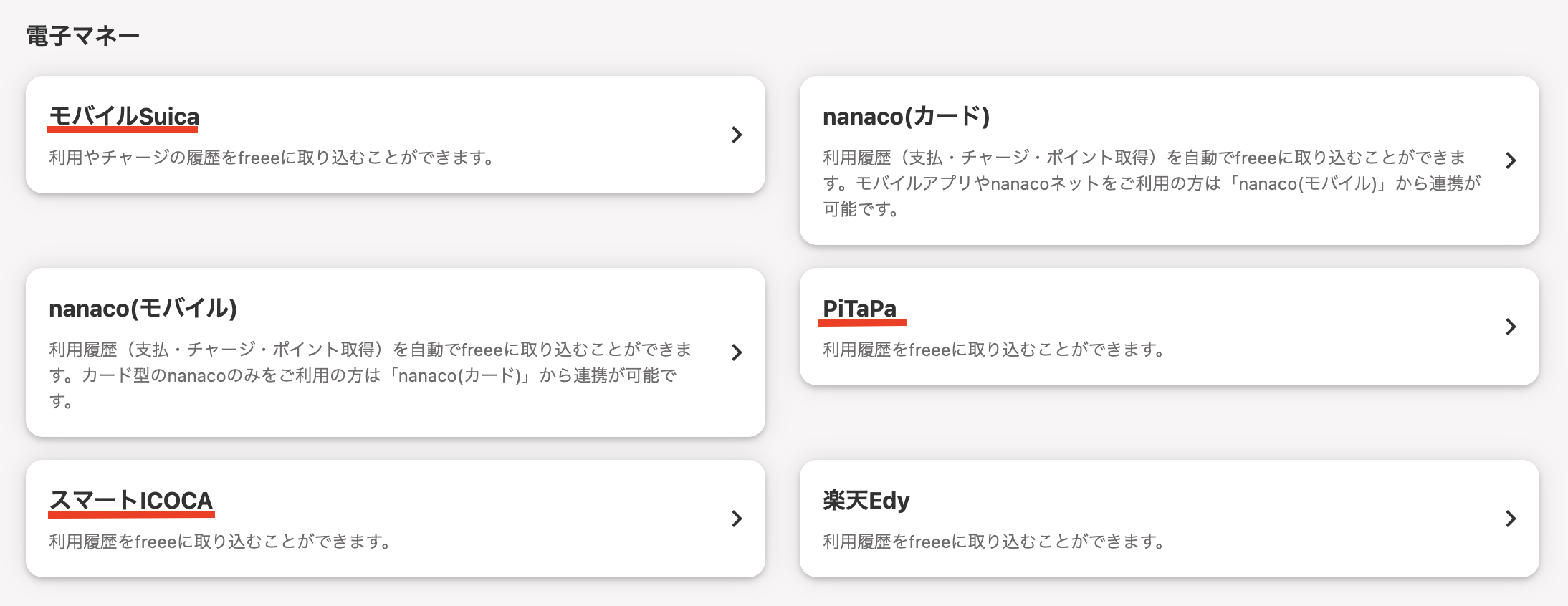Click the 電子マネー section heading

pyautogui.click(x=83, y=36)
